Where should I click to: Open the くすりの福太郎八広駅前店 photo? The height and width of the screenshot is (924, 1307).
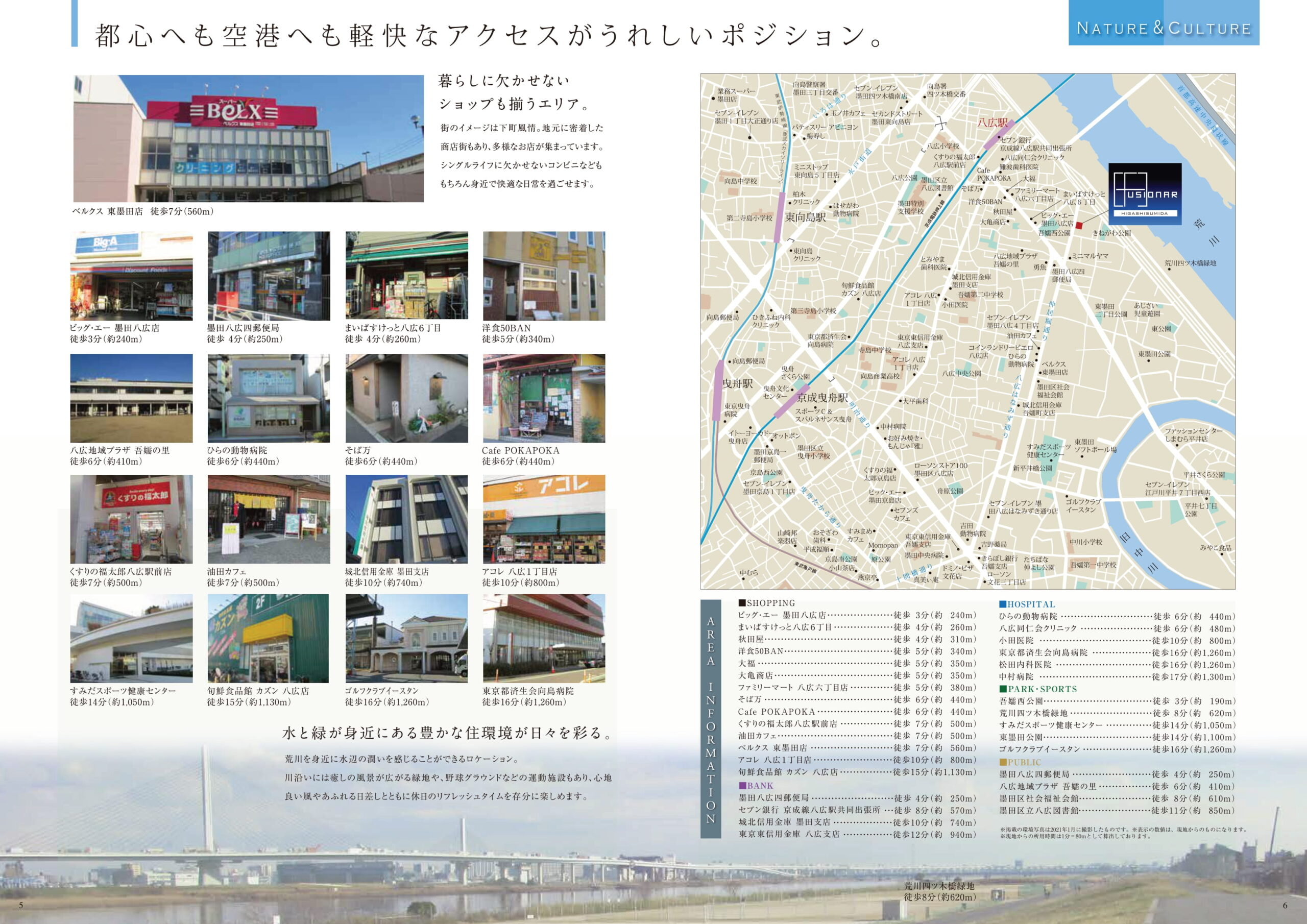point(132,519)
